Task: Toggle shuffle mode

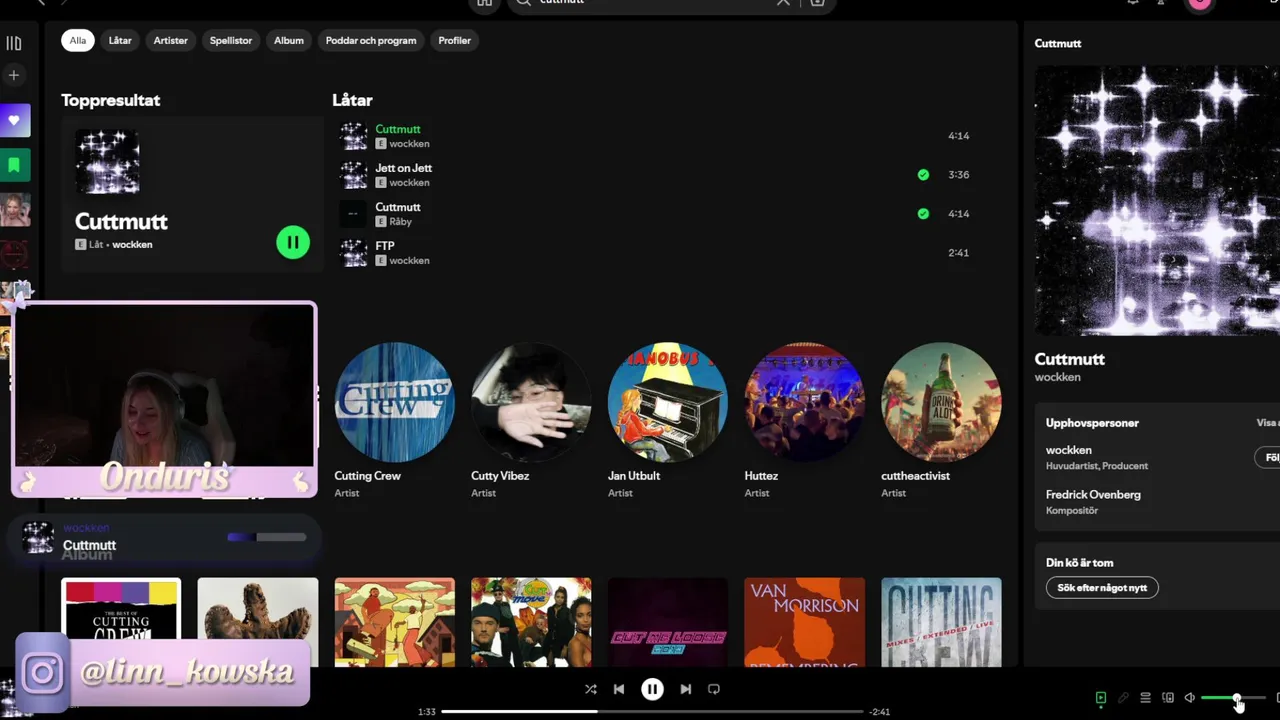Action: click(x=590, y=689)
